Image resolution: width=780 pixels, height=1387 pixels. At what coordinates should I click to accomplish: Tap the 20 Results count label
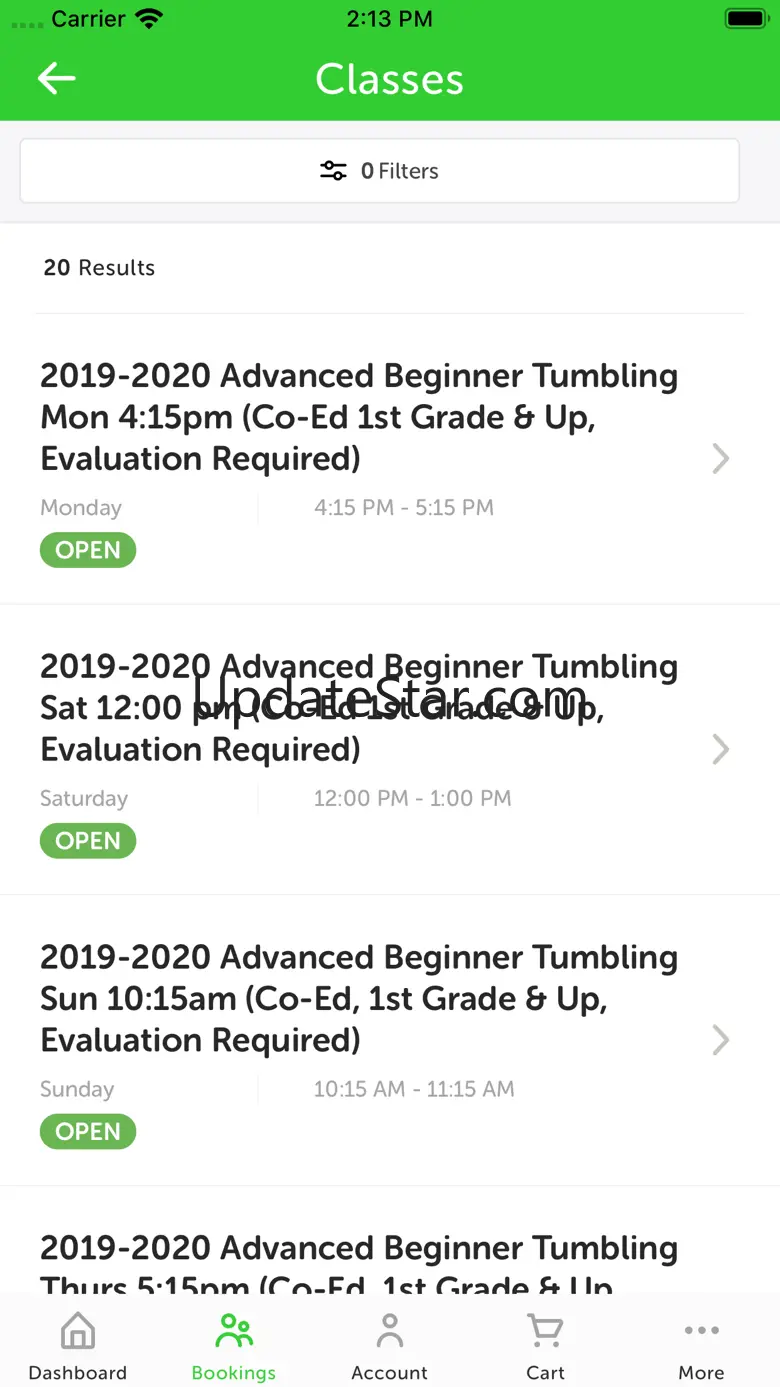pos(99,268)
